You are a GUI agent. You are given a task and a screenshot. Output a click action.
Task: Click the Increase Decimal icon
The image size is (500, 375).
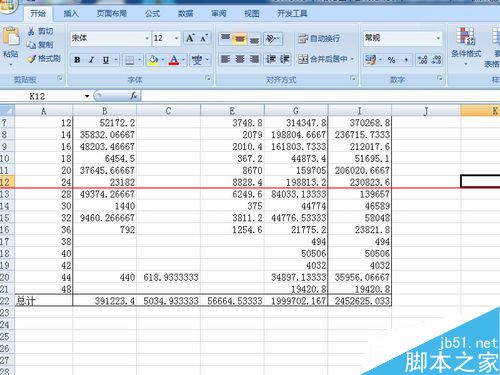pos(423,60)
